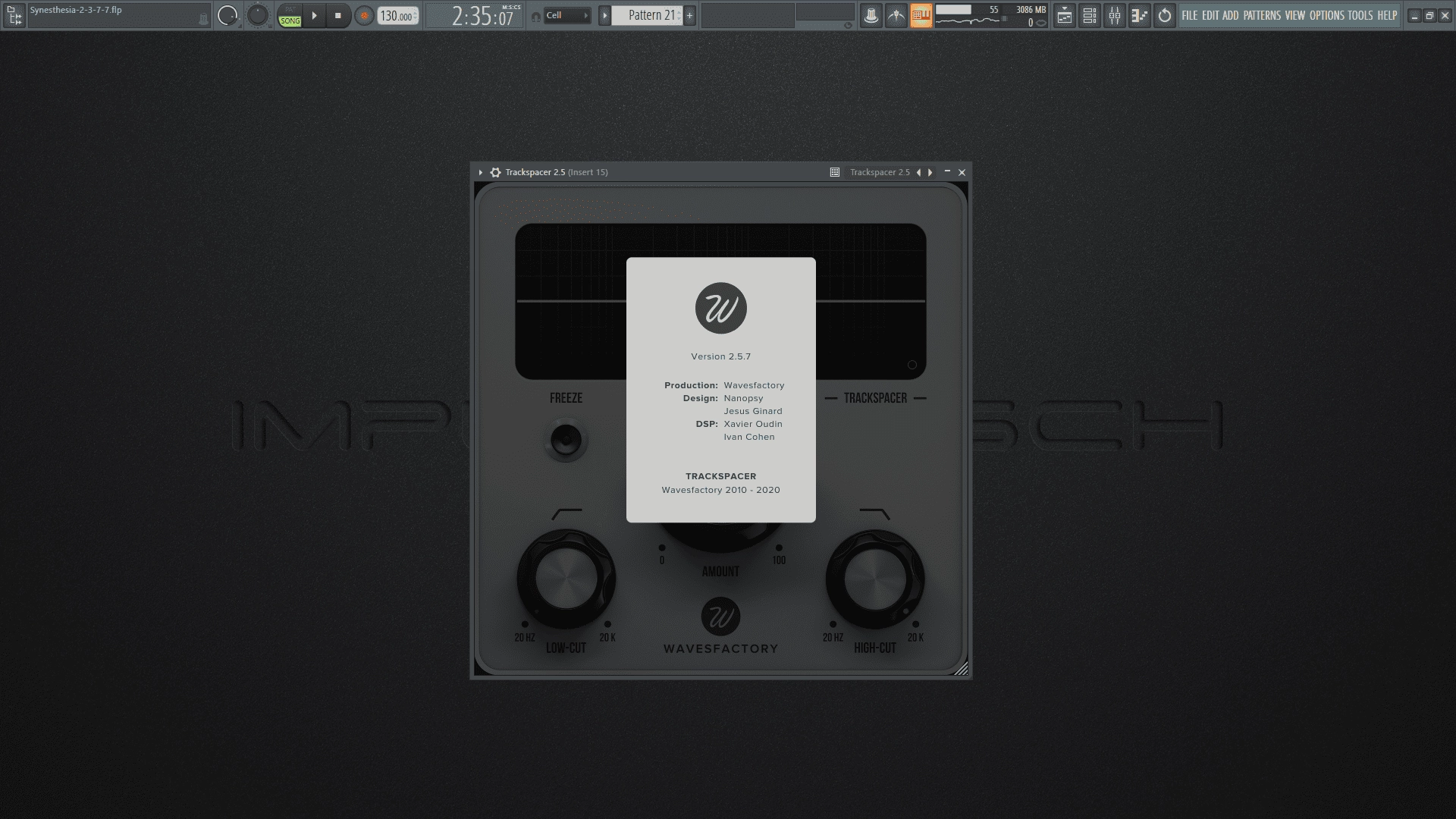Image resolution: width=1456 pixels, height=819 pixels.
Task: Open the HELP menu
Action: 1387,15
